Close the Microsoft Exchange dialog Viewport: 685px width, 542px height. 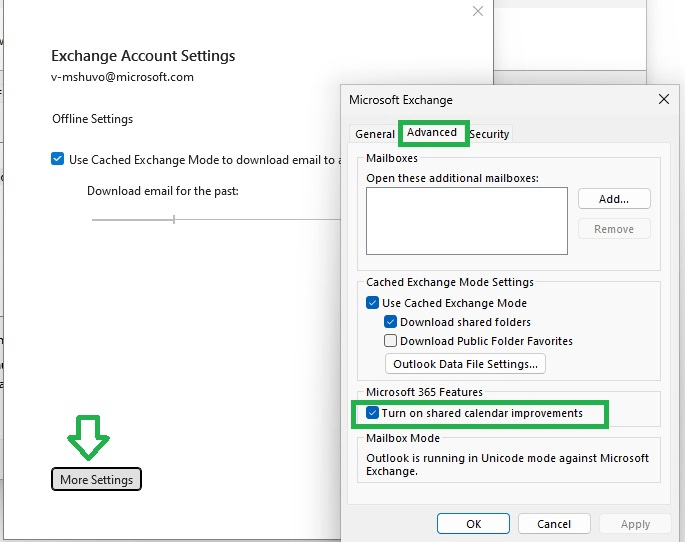pos(664,99)
